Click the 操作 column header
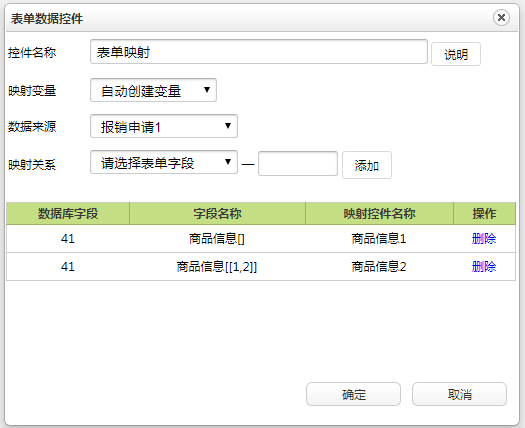Screen dimensions: 525x428 point(484,213)
